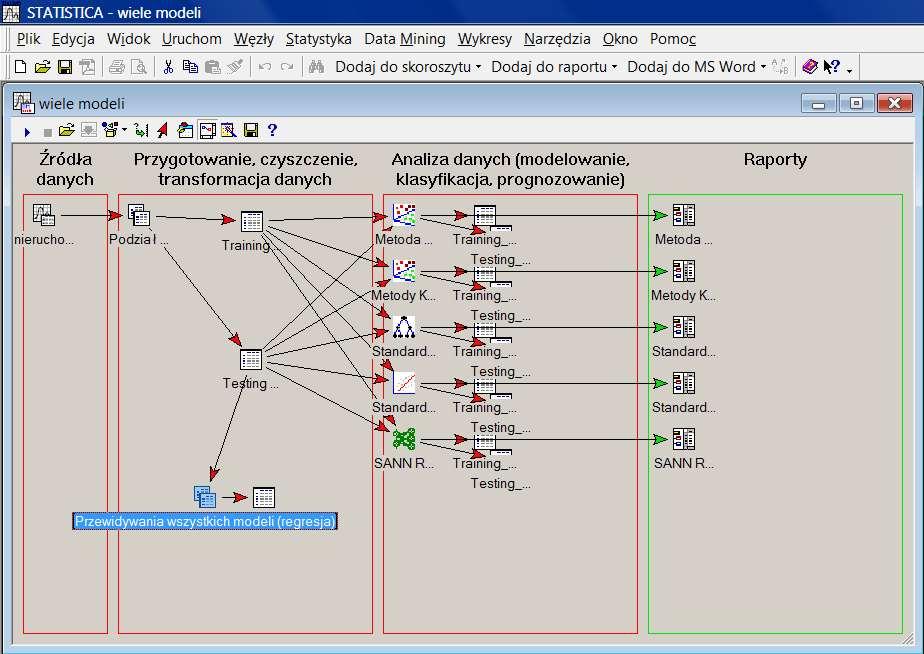Click the gray Stop square in workspace toolbar
The width and height of the screenshot is (924, 654).
[48, 133]
